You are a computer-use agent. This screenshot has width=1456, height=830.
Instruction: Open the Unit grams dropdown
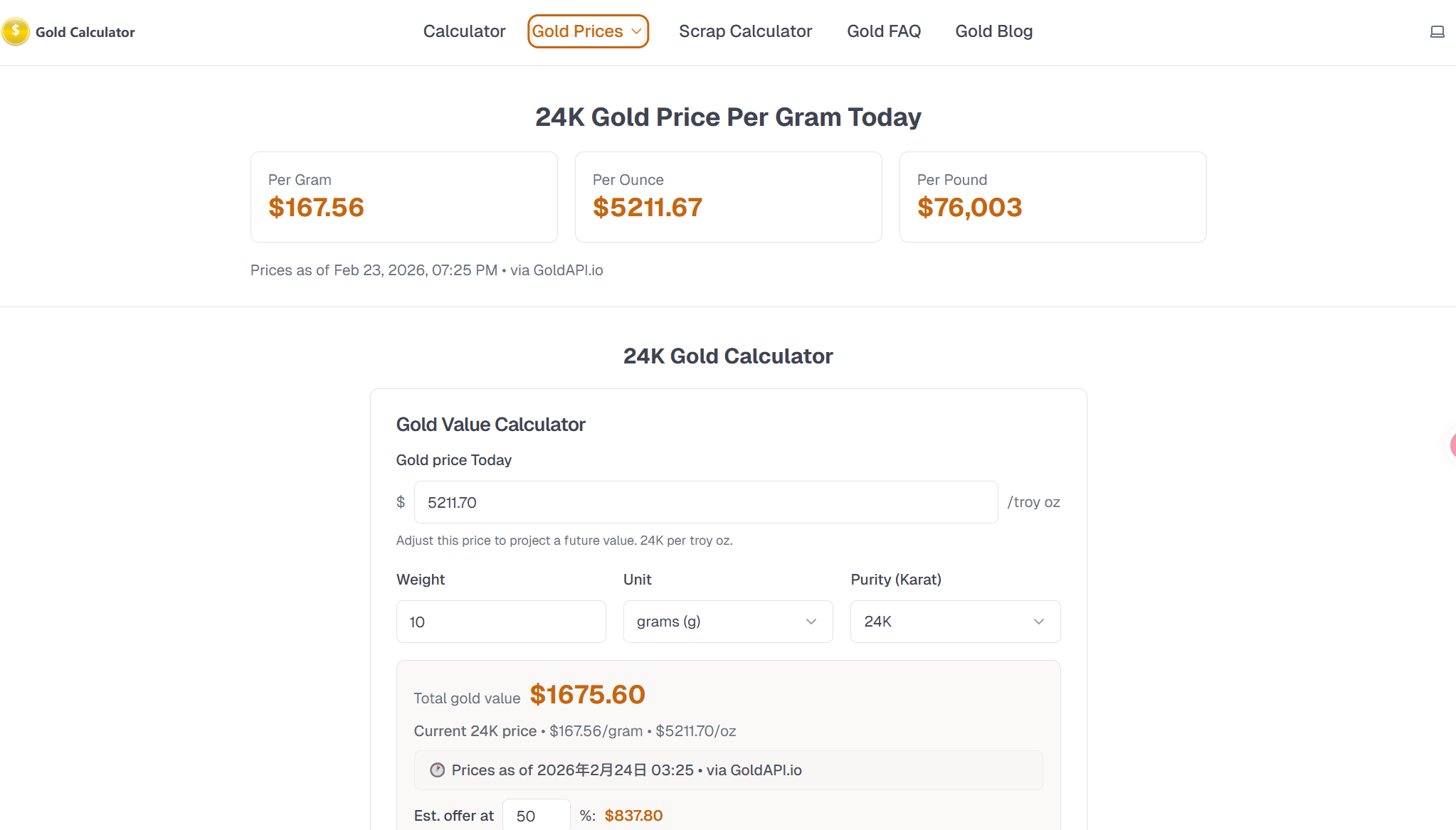(x=727, y=622)
